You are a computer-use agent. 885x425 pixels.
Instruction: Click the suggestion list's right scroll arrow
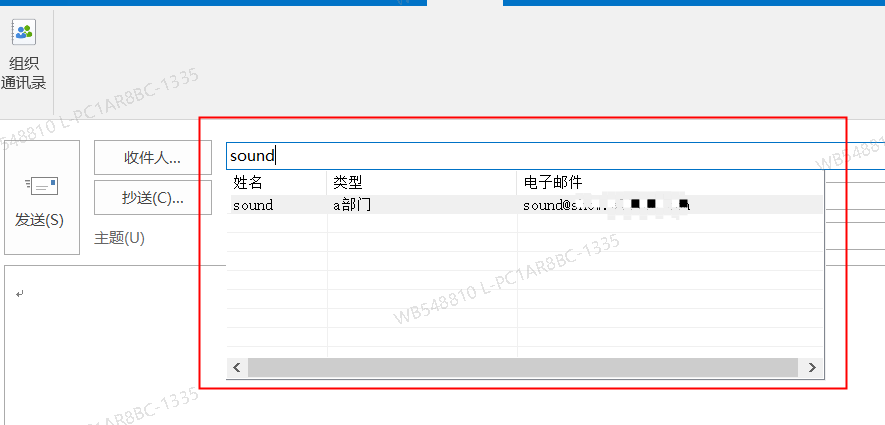point(814,368)
